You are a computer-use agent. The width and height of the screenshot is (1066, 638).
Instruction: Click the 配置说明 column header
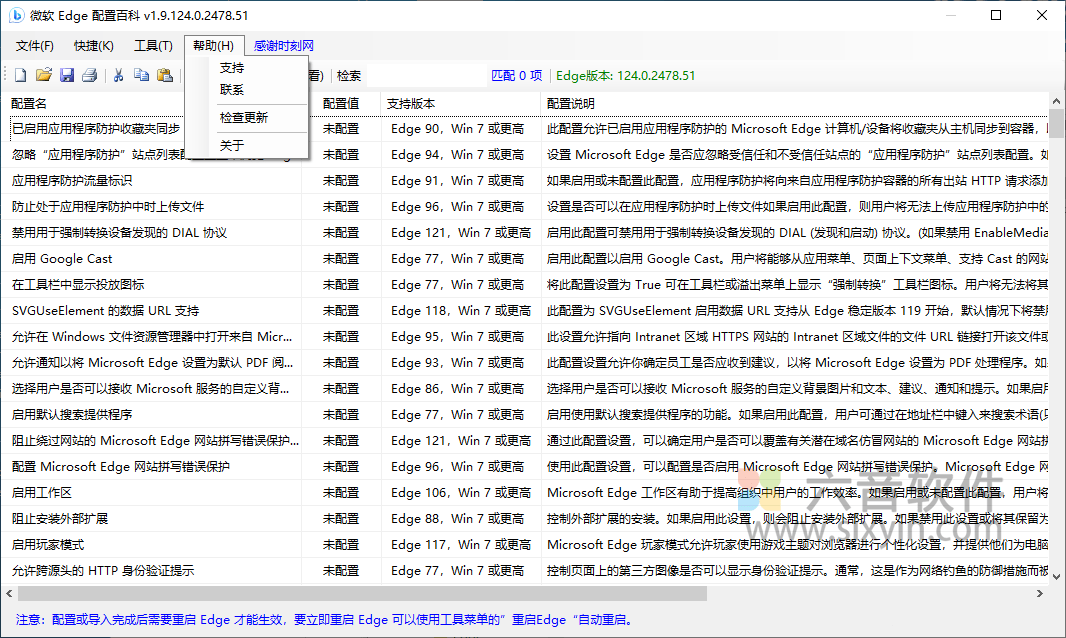(570, 103)
